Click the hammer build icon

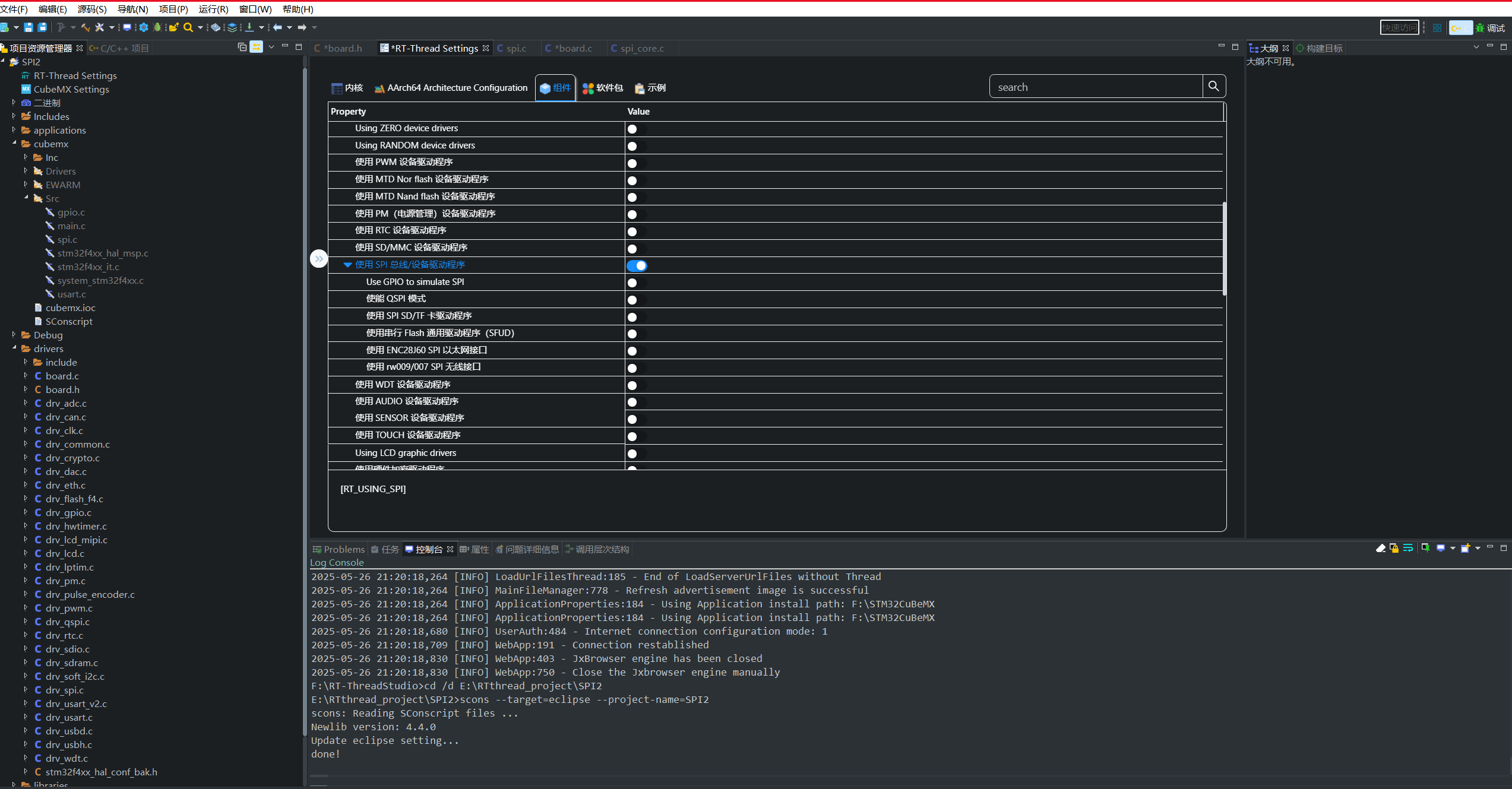[x=86, y=27]
